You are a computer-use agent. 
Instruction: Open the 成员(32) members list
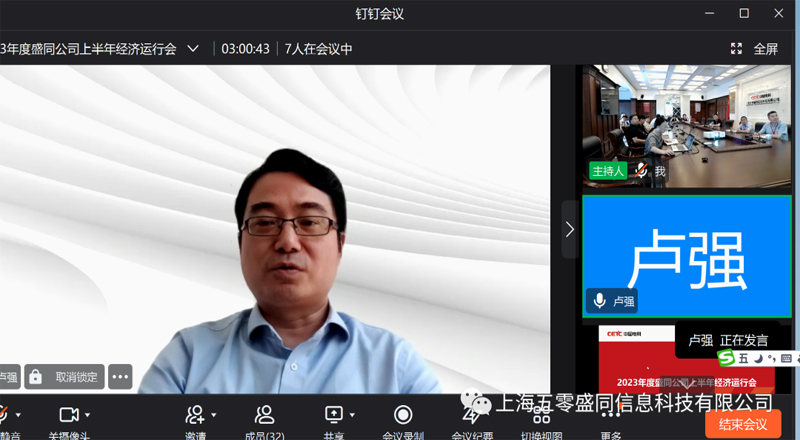click(264, 414)
